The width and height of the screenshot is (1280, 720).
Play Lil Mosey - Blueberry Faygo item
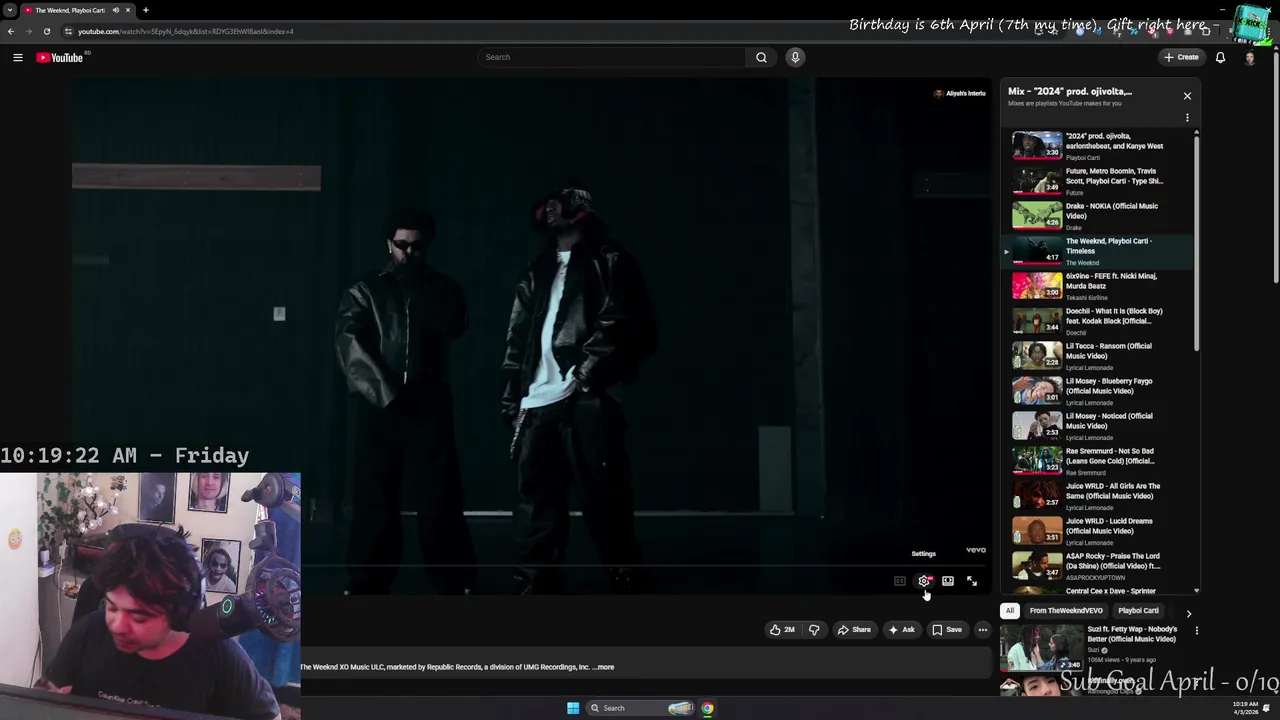1098,391
